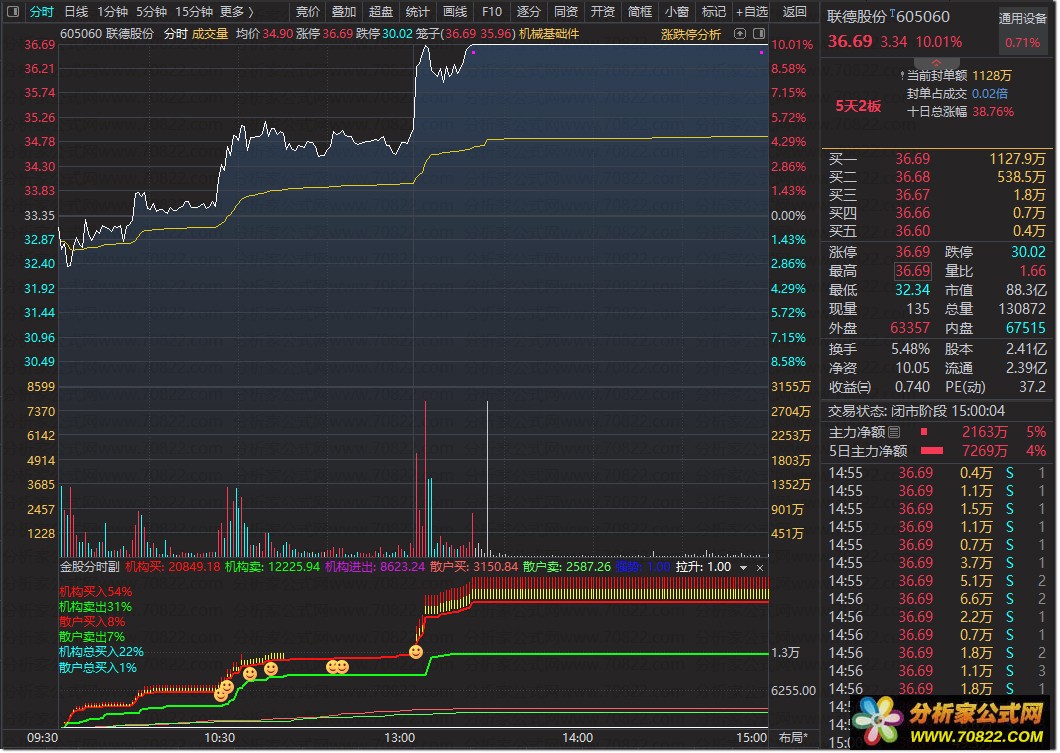Click the 交易状态 status line

click(x=917, y=411)
